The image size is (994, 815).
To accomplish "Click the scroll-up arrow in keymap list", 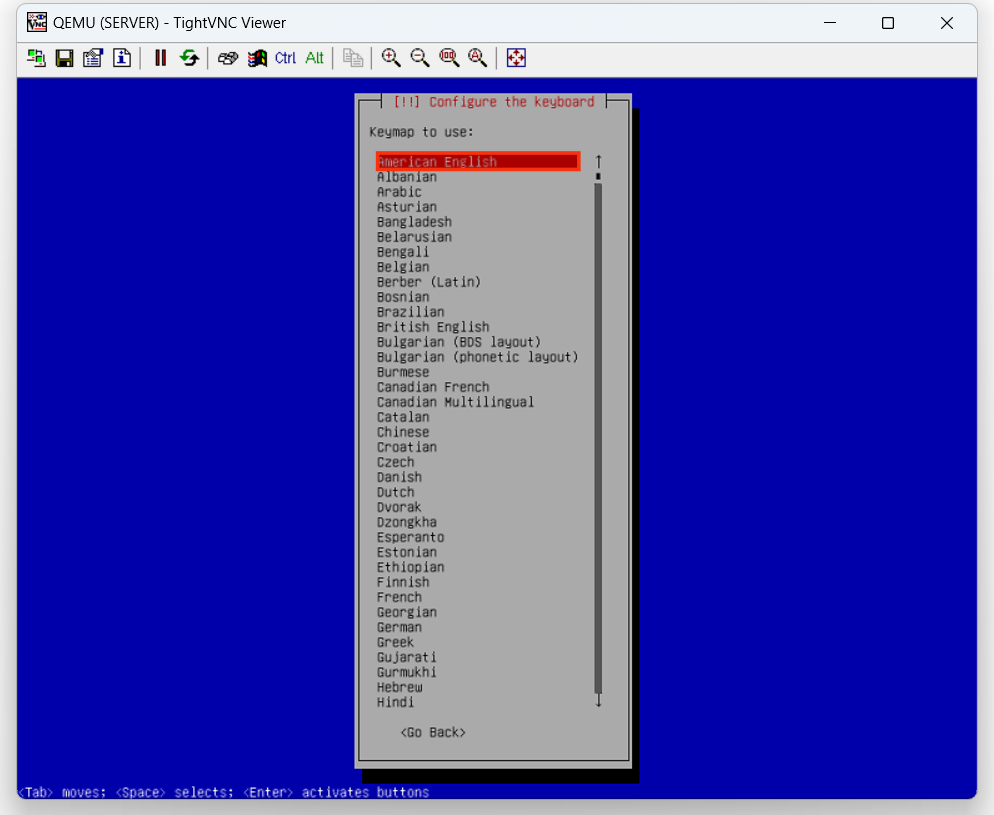I will pos(598,161).
